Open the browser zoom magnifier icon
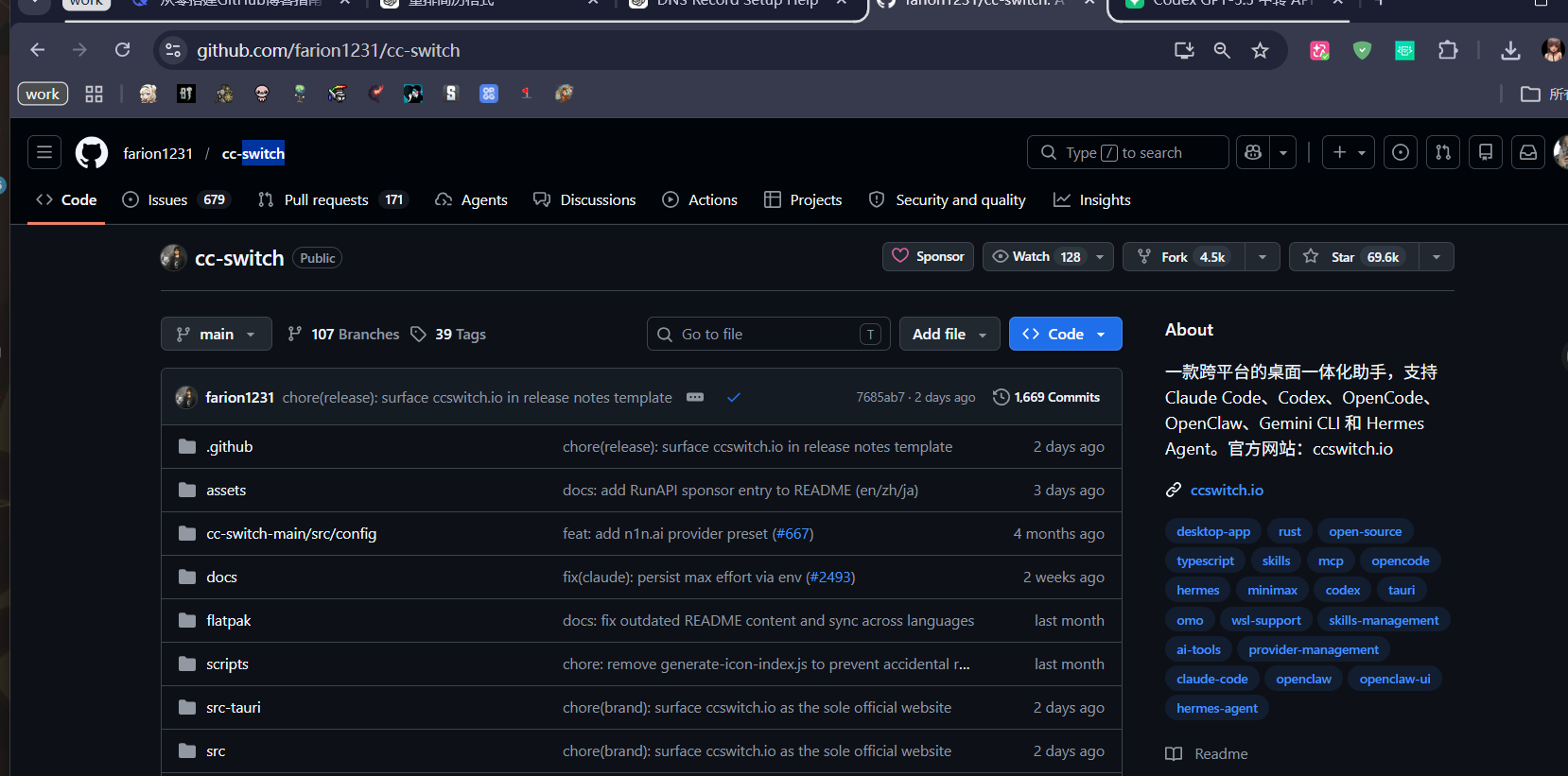This screenshot has width=1568, height=776. pyautogui.click(x=1222, y=50)
